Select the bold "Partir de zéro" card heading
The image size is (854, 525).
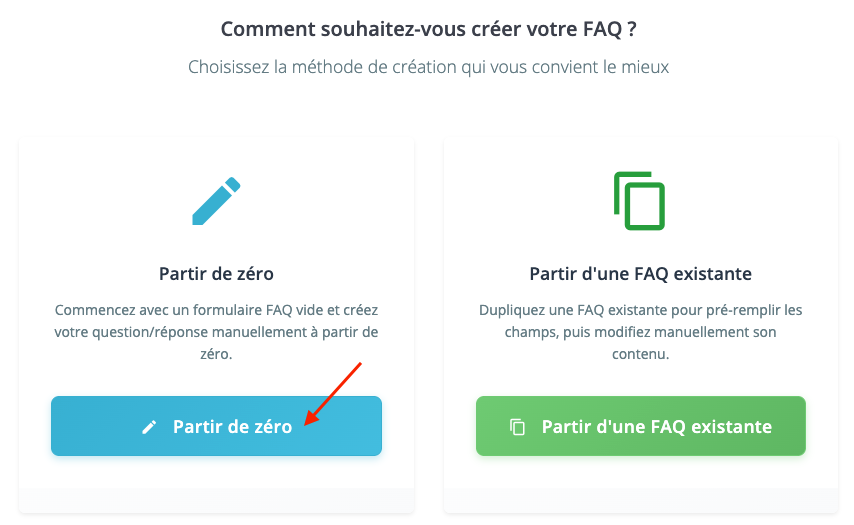click(216, 273)
